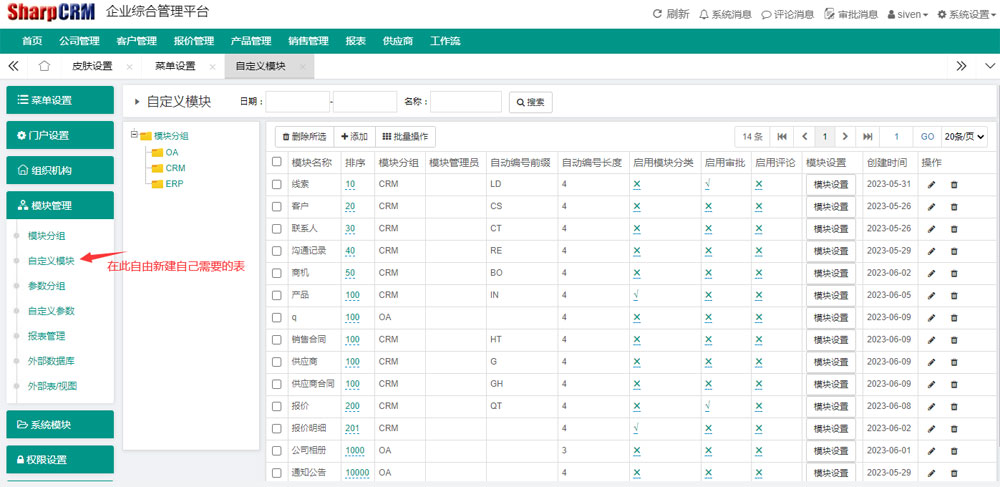
Task: Click the 搜索 search button
Action: click(530, 102)
